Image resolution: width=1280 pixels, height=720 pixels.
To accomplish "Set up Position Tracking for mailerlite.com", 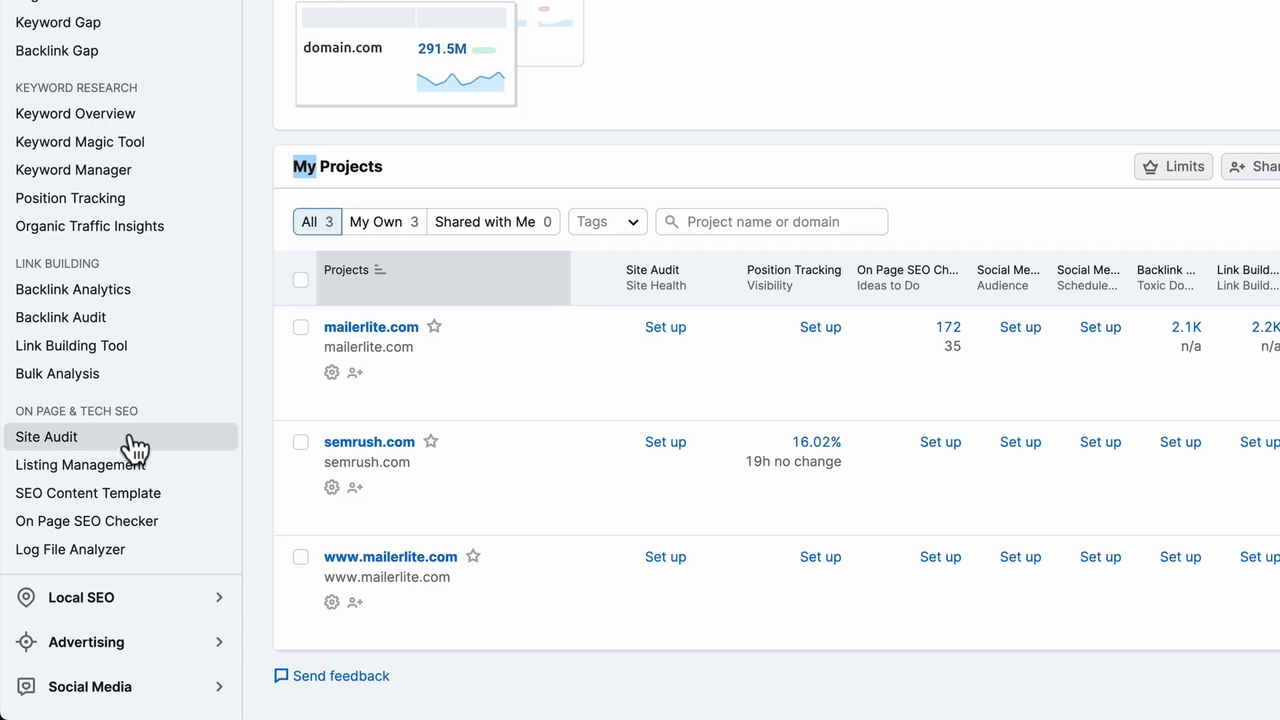I will coord(820,327).
